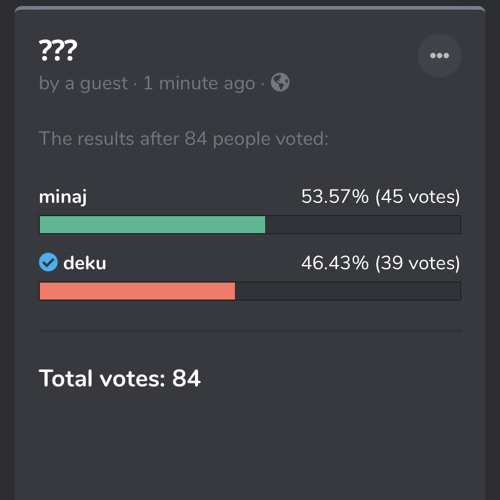
Task: Click the globe public visibility icon
Action: point(280,82)
